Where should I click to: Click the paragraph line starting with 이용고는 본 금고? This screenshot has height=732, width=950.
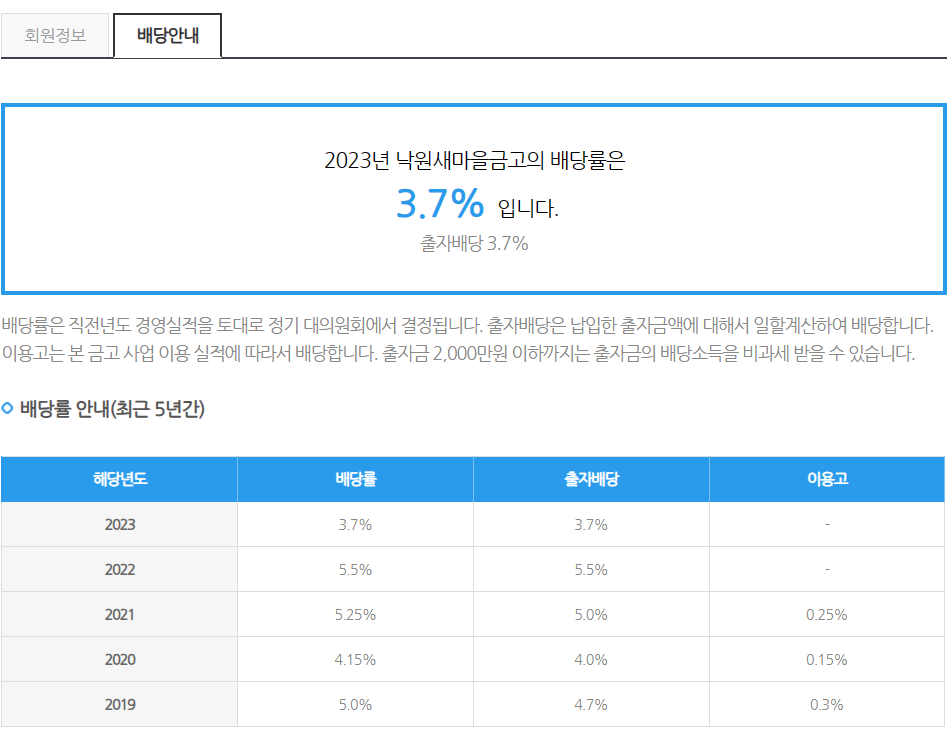click(x=459, y=353)
